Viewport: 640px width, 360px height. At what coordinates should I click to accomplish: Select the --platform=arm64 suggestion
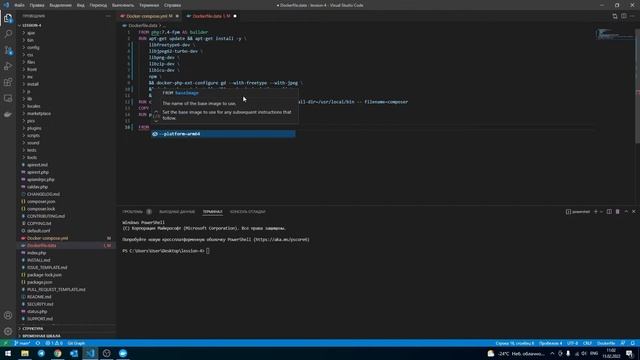pyautogui.click(x=223, y=134)
